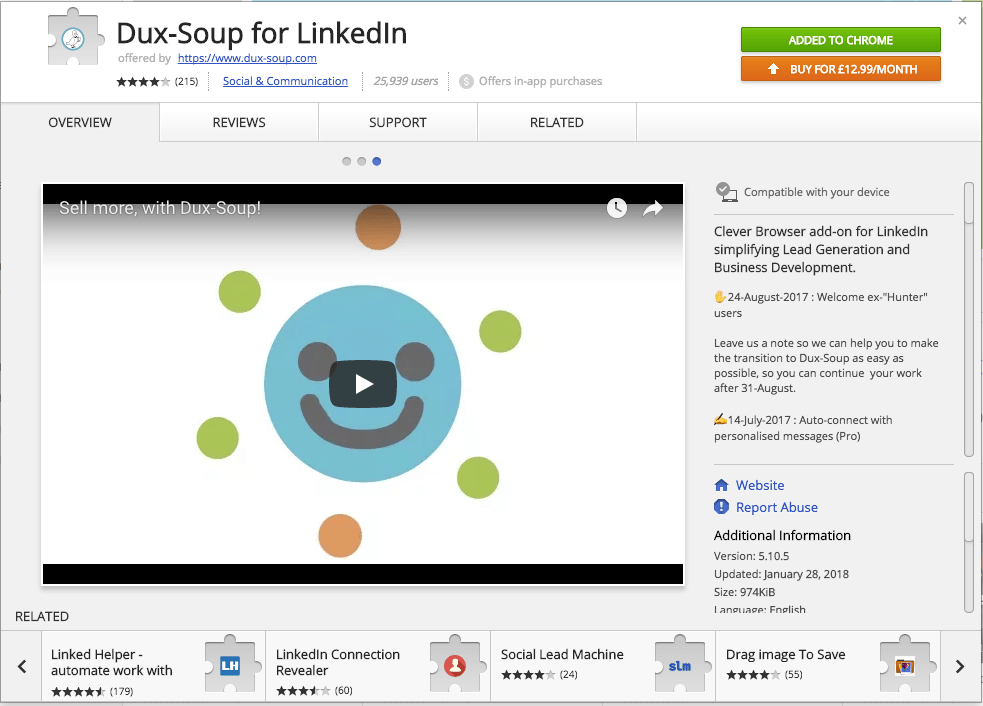This screenshot has height=706, width=983.
Task: Click Buy for £12.99/month button
Action: (x=841, y=69)
